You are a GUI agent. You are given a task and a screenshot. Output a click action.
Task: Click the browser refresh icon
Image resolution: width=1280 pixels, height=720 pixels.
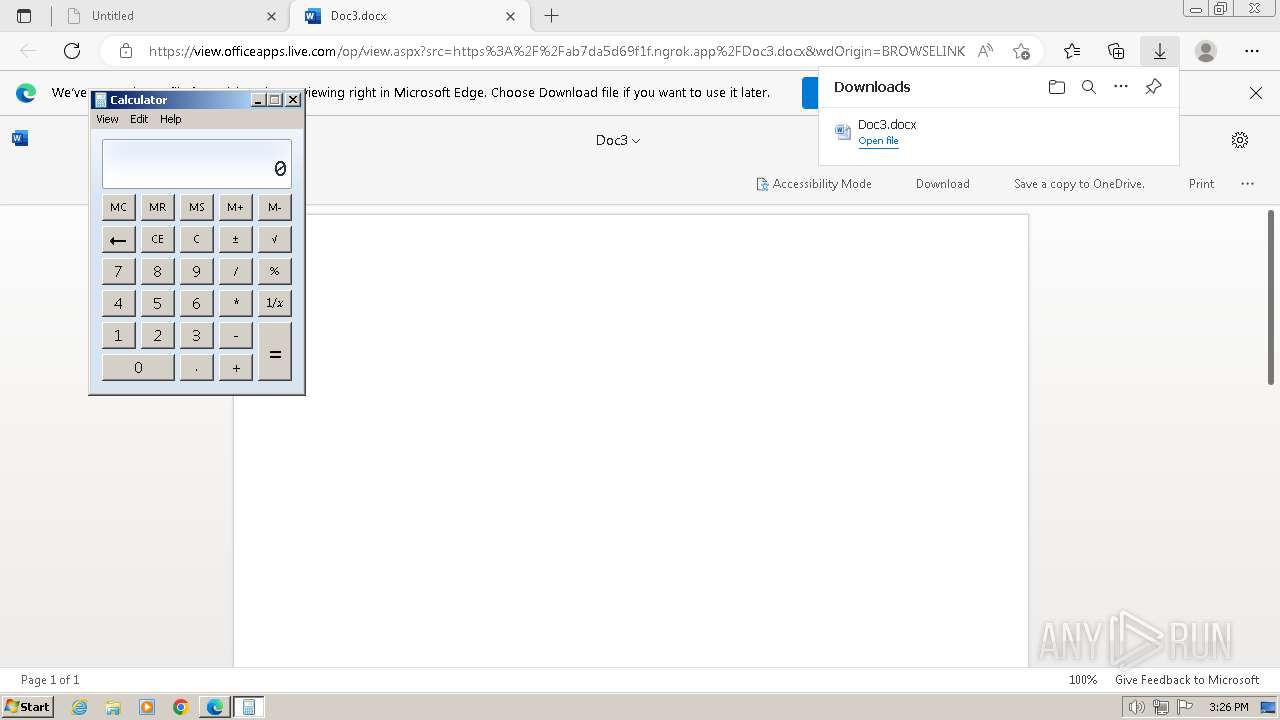point(72,51)
